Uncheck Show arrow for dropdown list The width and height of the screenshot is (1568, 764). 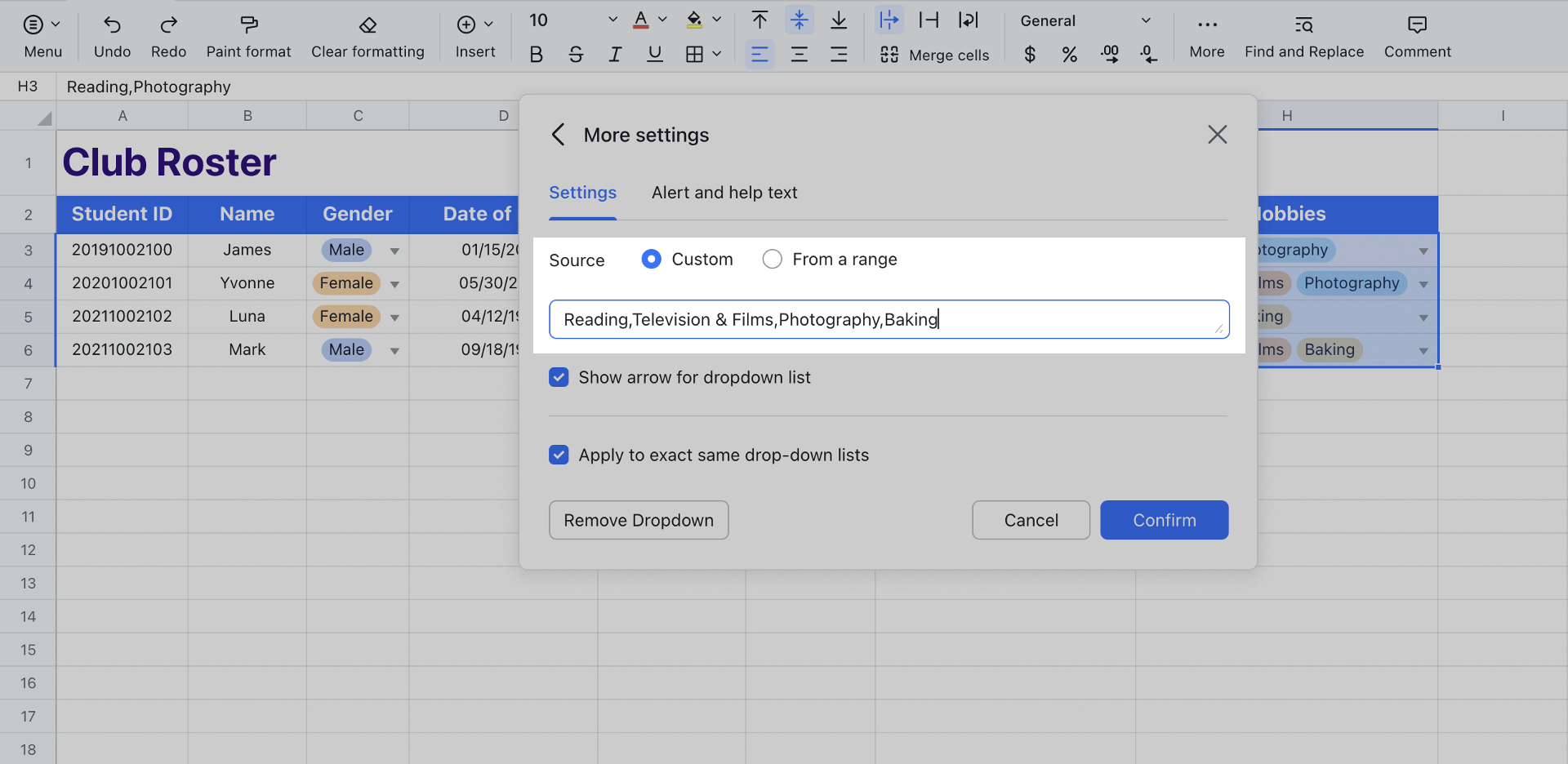(559, 377)
